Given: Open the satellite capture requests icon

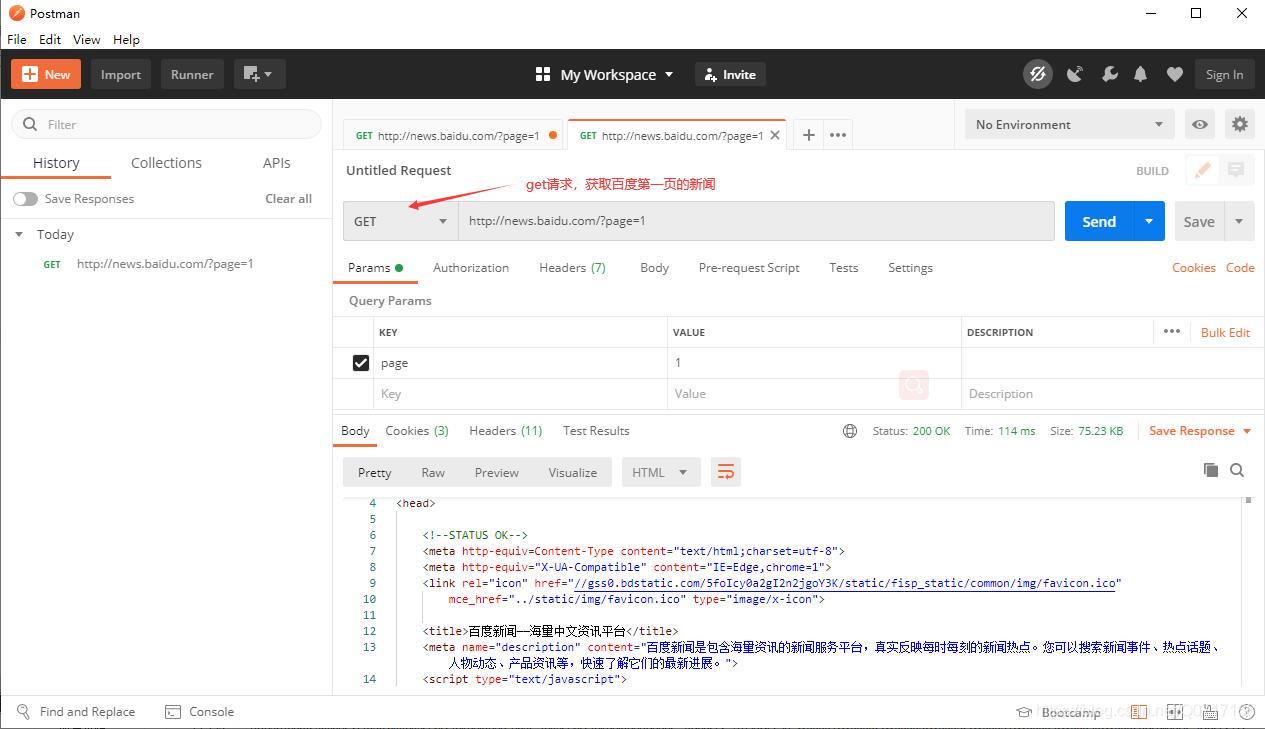Looking at the screenshot, I should 1075,74.
